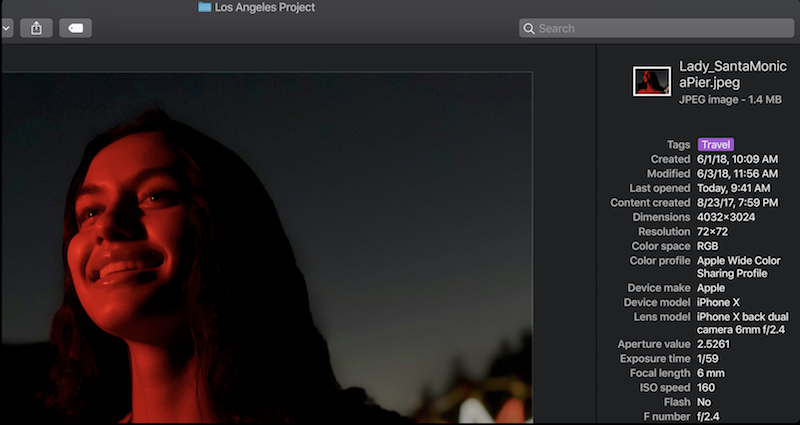Select the Color profile Apple Wide Color value

tap(738, 261)
